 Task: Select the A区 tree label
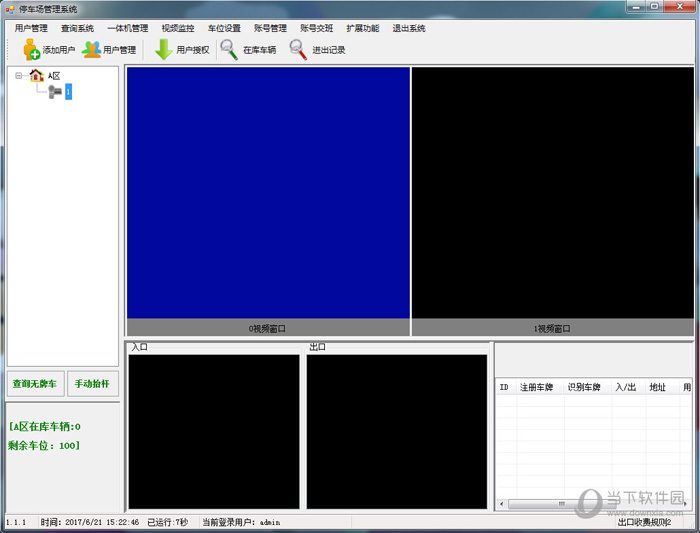point(54,76)
